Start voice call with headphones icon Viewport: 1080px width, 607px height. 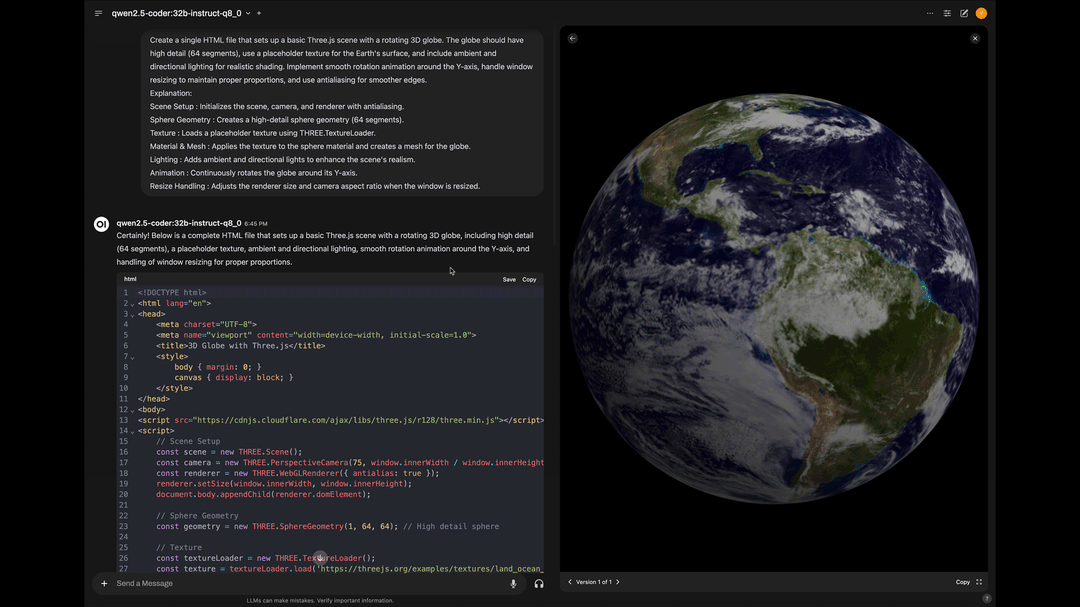[x=539, y=584]
